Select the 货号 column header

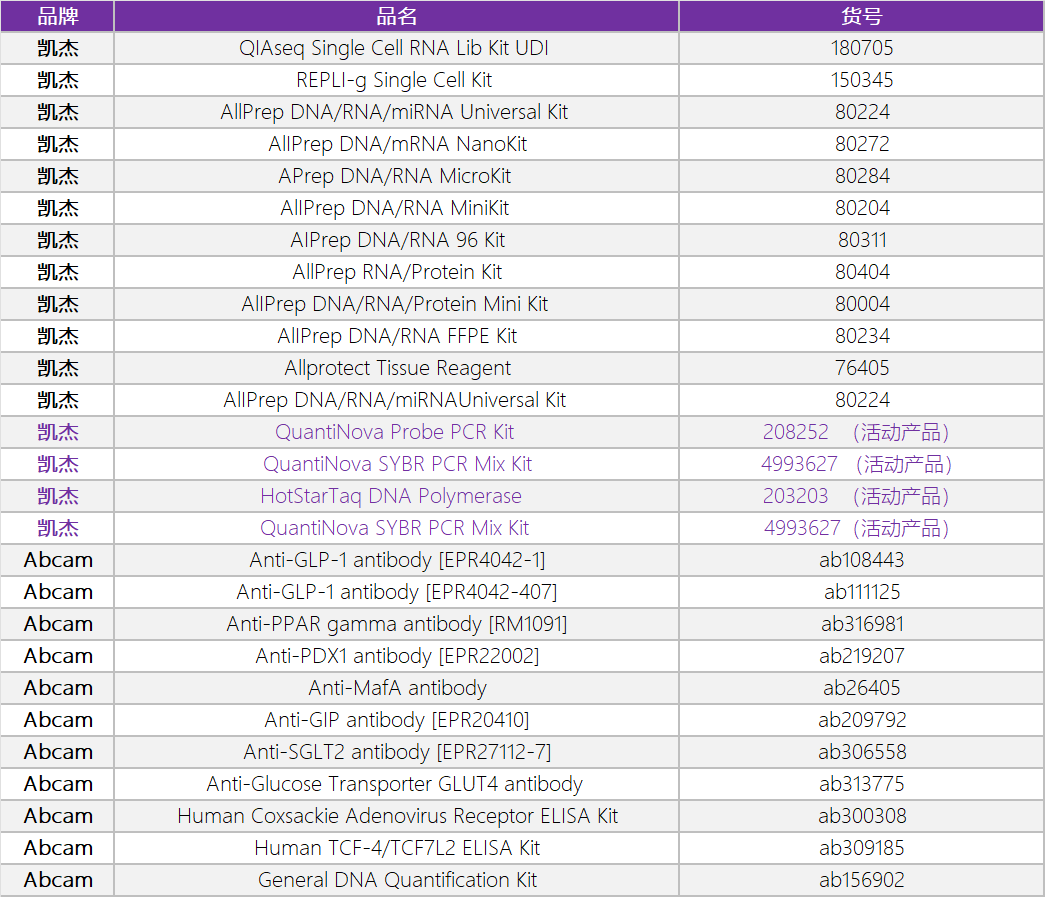862,16
